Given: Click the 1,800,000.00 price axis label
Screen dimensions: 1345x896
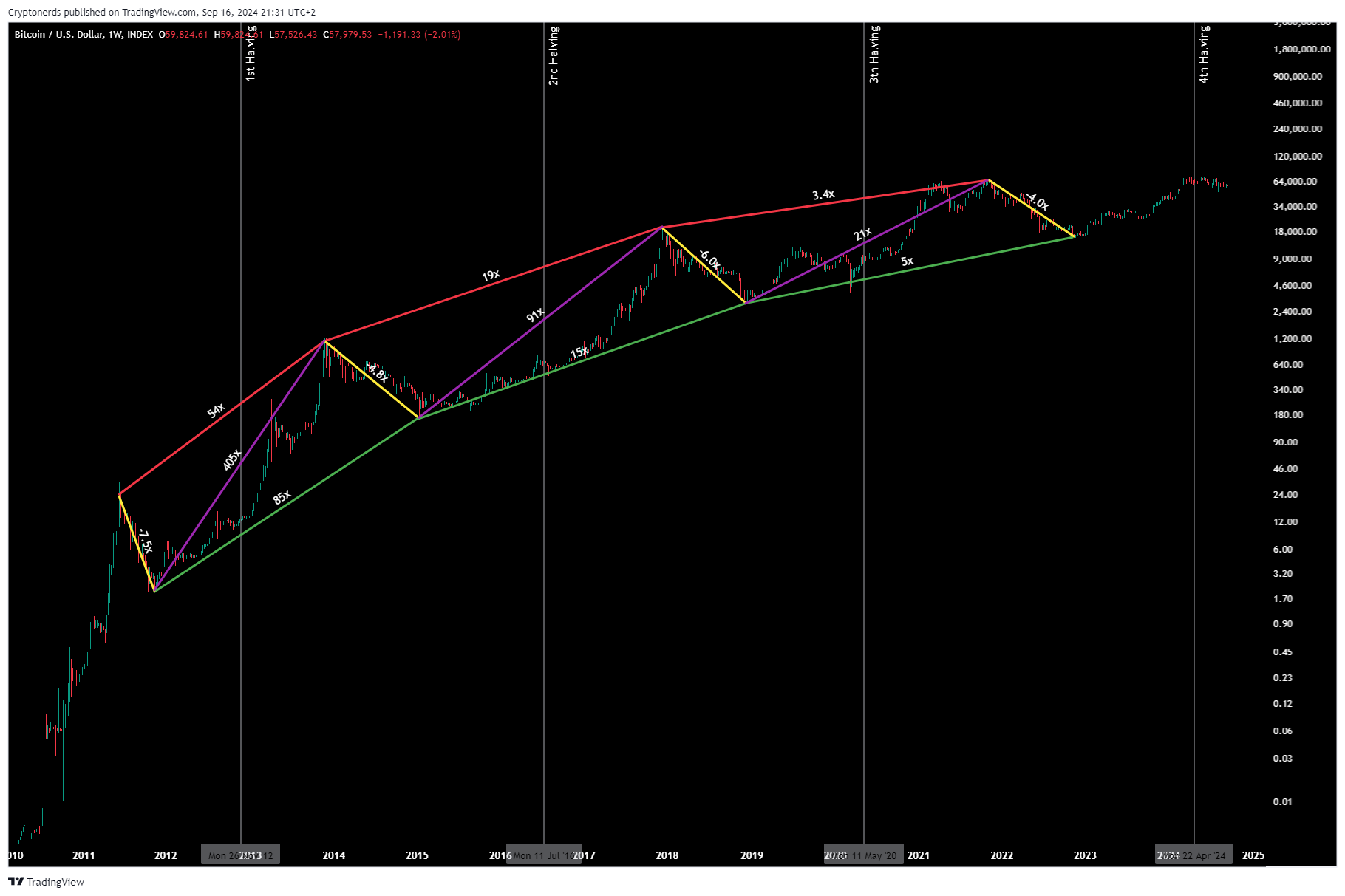Looking at the screenshot, I should (1301, 49).
